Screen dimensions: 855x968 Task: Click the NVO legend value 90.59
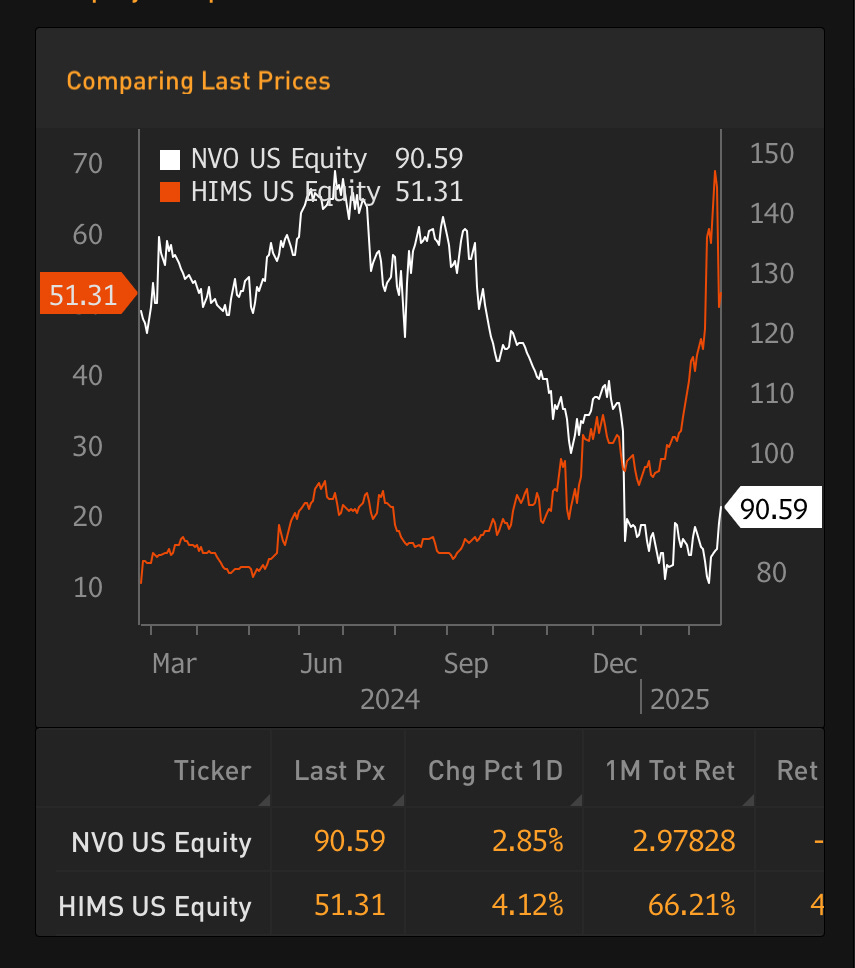(x=429, y=159)
